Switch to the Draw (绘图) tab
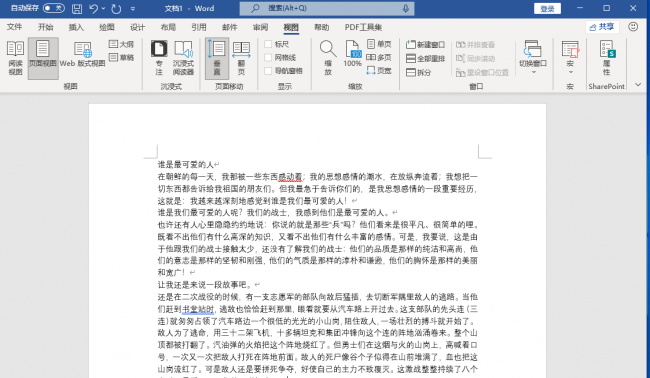 tap(107, 27)
